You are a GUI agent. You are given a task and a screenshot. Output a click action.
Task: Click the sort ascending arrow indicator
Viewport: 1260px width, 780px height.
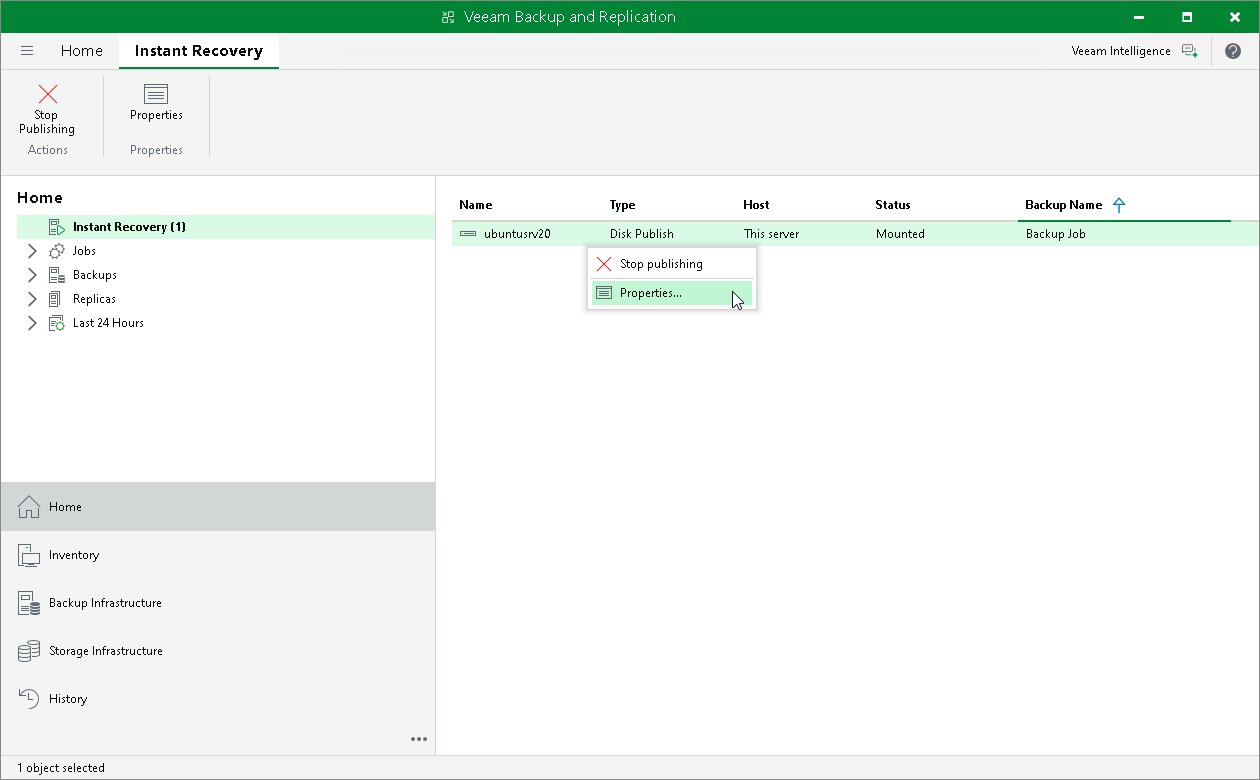click(1119, 205)
